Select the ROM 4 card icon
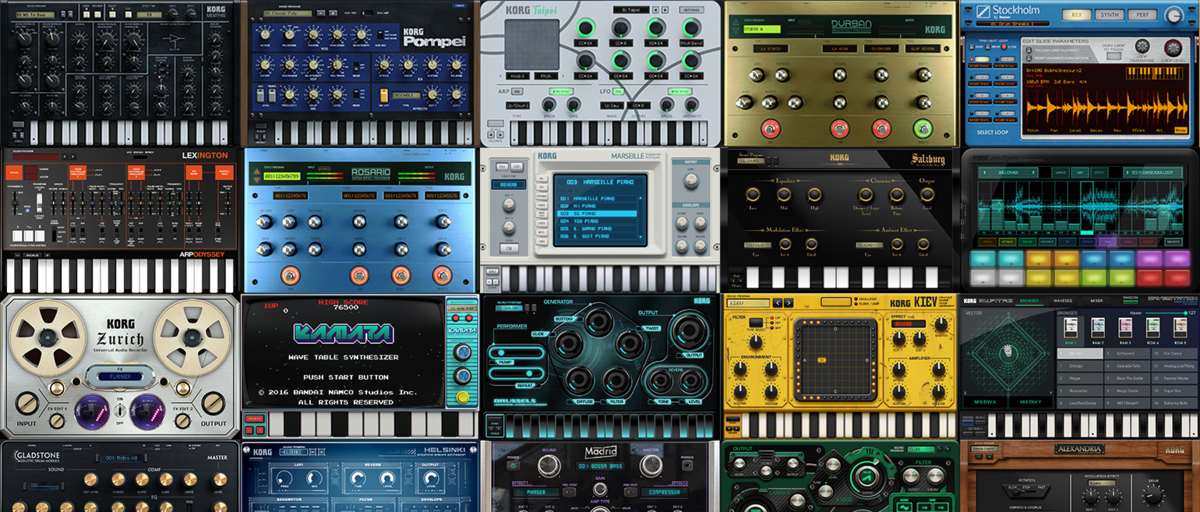 coord(1153,327)
